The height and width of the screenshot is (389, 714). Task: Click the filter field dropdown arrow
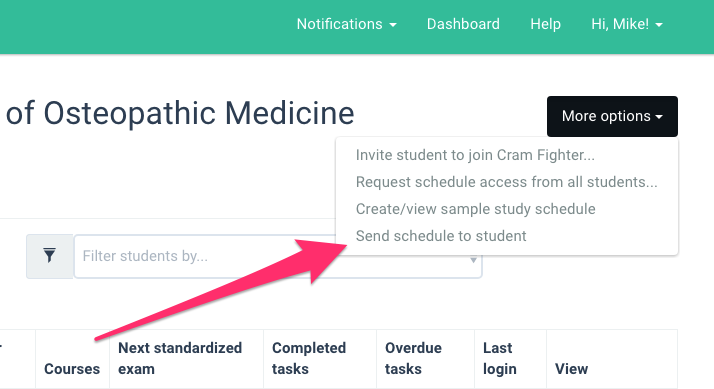coord(473,260)
